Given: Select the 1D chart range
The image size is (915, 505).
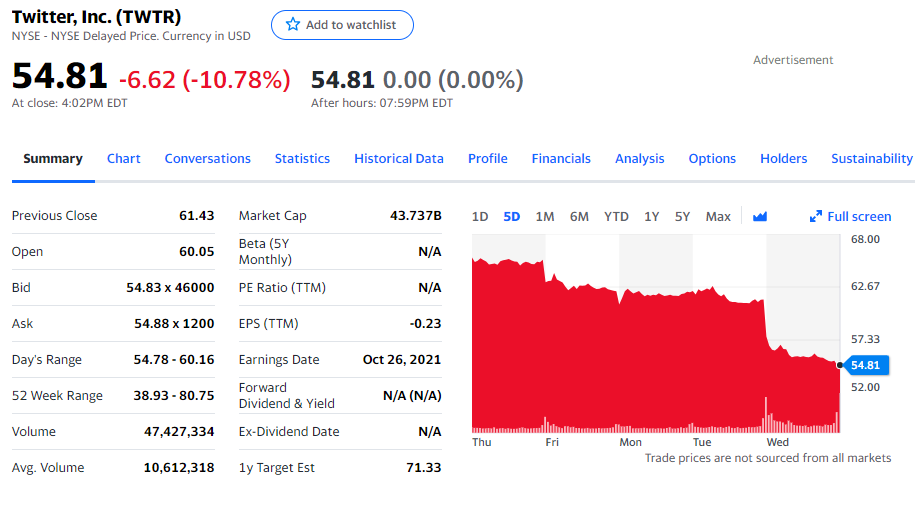Looking at the screenshot, I should click(480, 216).
